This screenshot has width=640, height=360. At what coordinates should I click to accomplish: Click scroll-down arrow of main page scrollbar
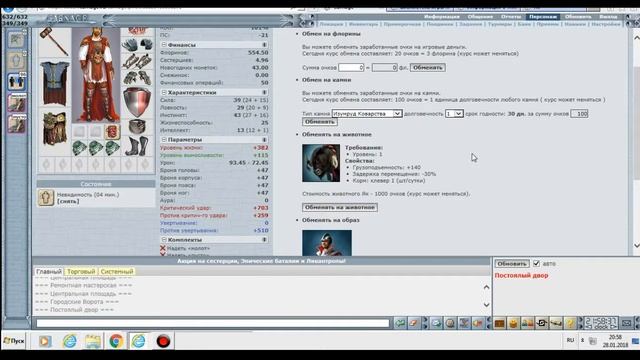coord(636,246)
